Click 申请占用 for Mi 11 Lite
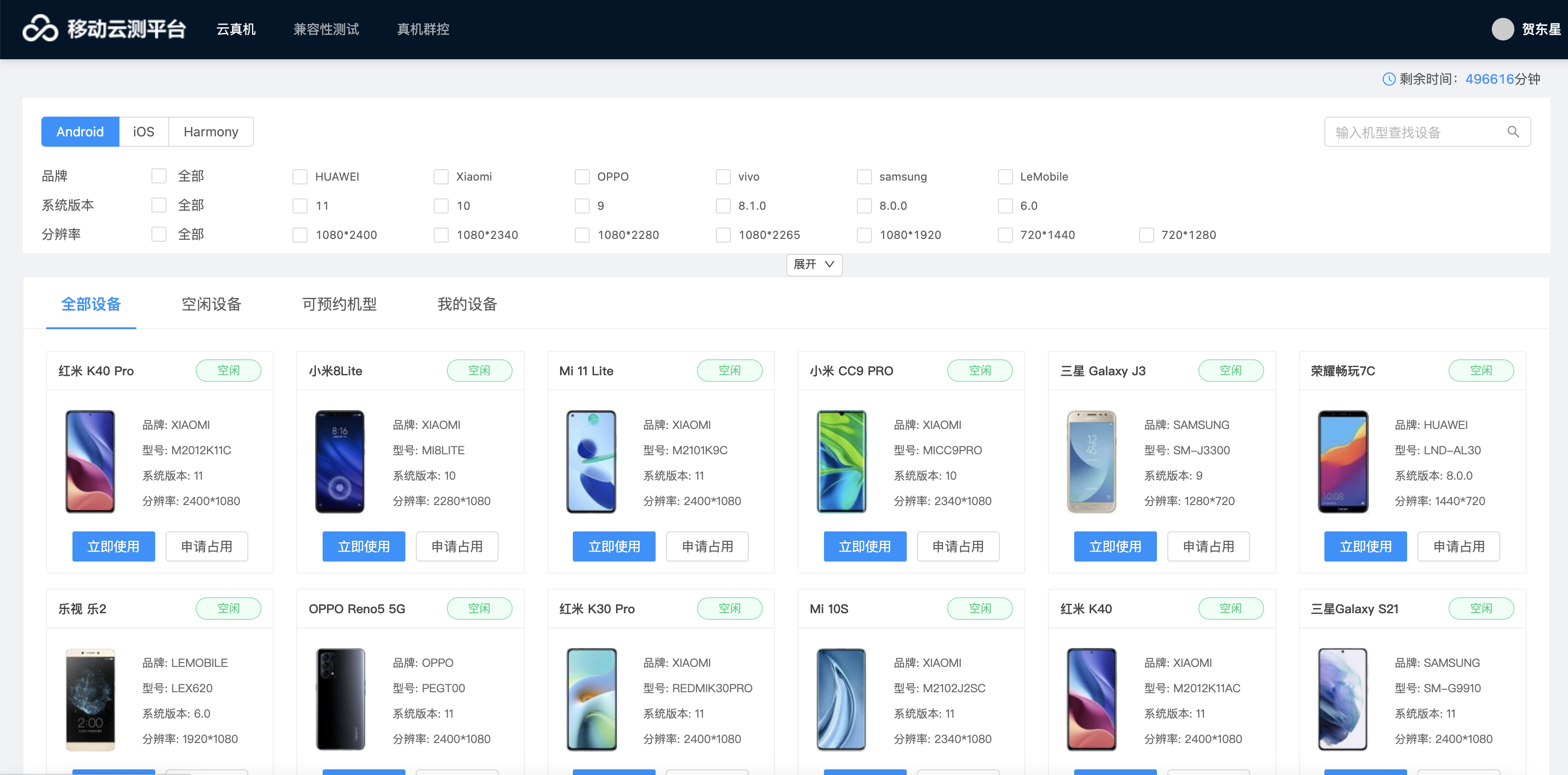Screen dimensions: 1568x775 (707, 546)
